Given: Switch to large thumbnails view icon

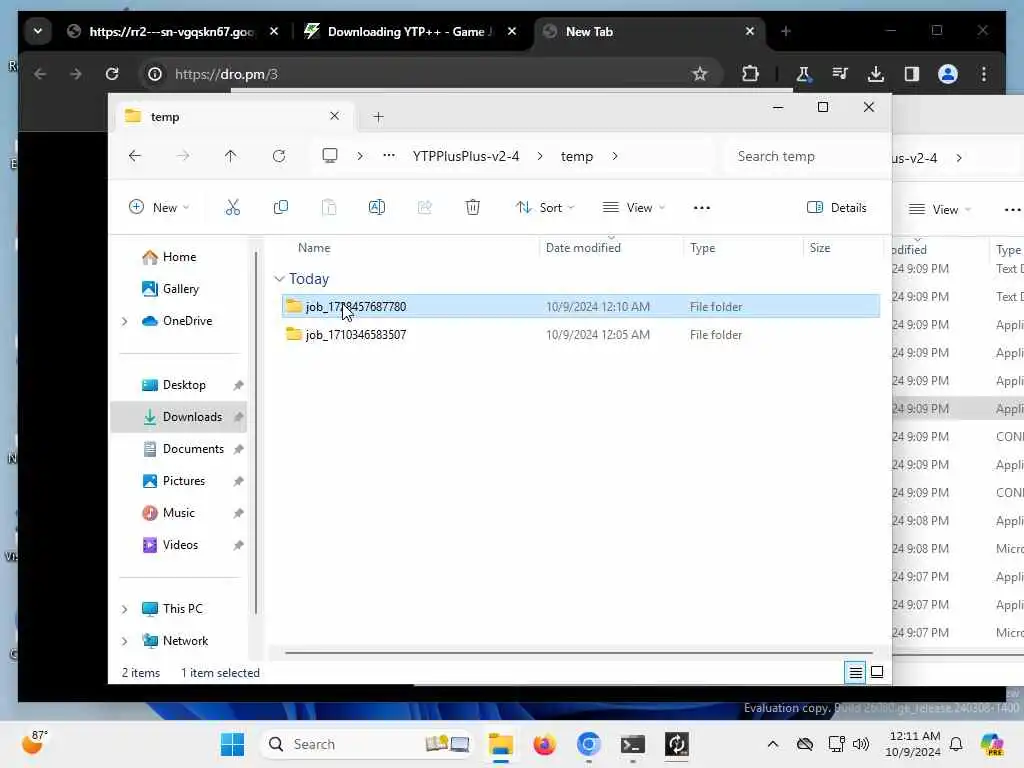Looking at the screenshot, I should pos(877,672).
